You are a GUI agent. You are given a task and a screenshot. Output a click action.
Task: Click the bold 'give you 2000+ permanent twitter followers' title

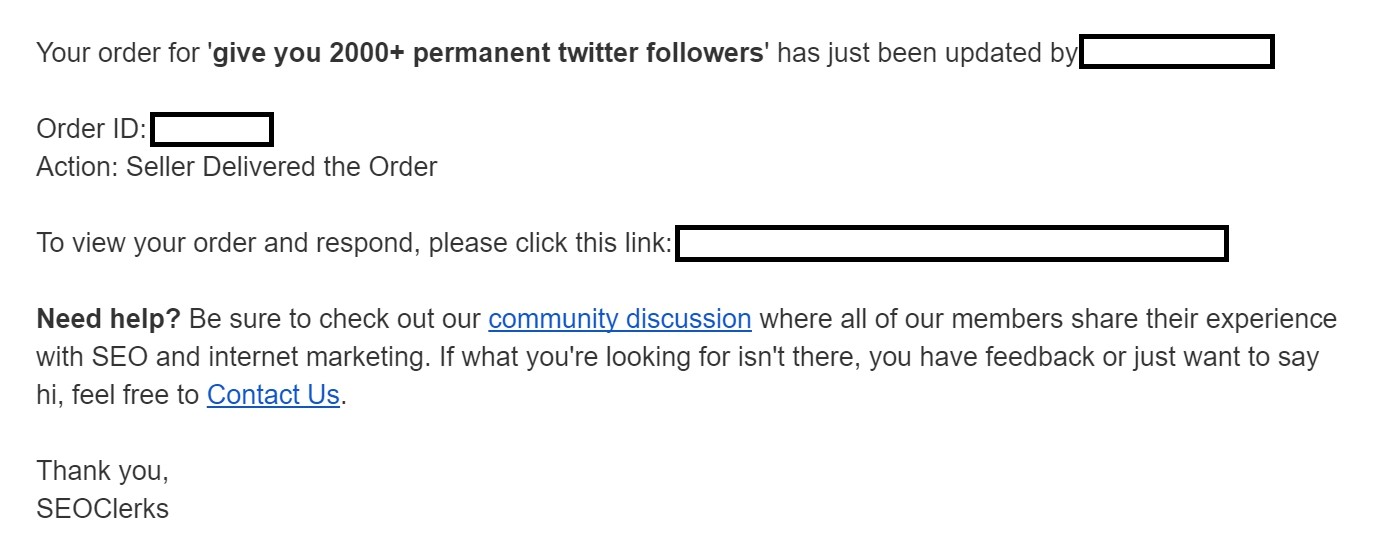pos(488,53)
